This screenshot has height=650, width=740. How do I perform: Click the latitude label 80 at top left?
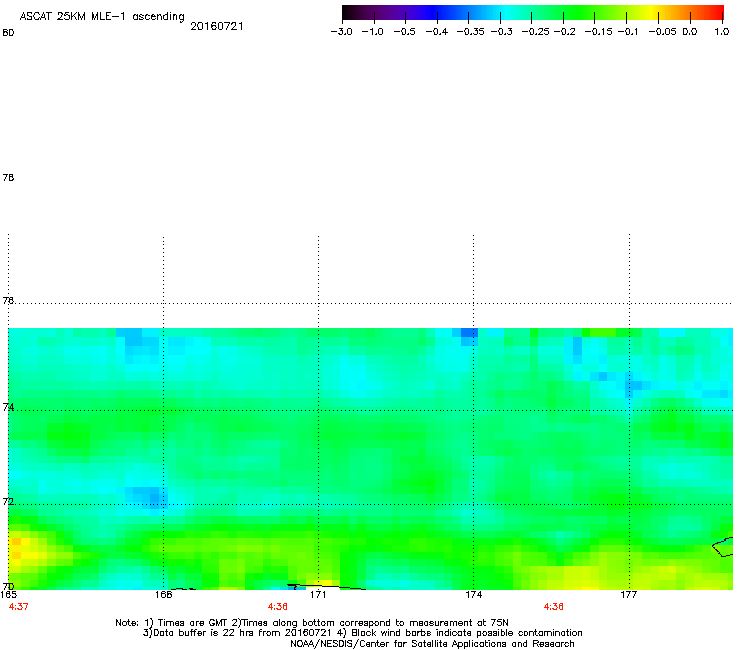(x=8, y=33)
